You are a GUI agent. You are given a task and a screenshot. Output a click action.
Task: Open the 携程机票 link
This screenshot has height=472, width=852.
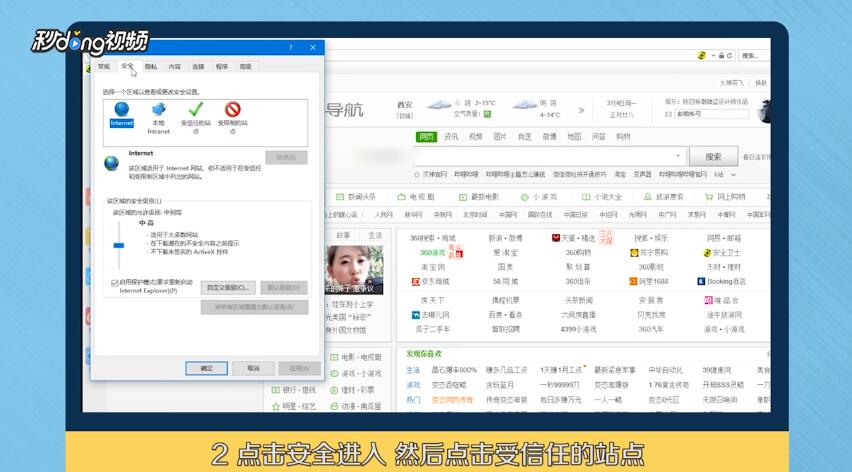click(x=506, y=300)
